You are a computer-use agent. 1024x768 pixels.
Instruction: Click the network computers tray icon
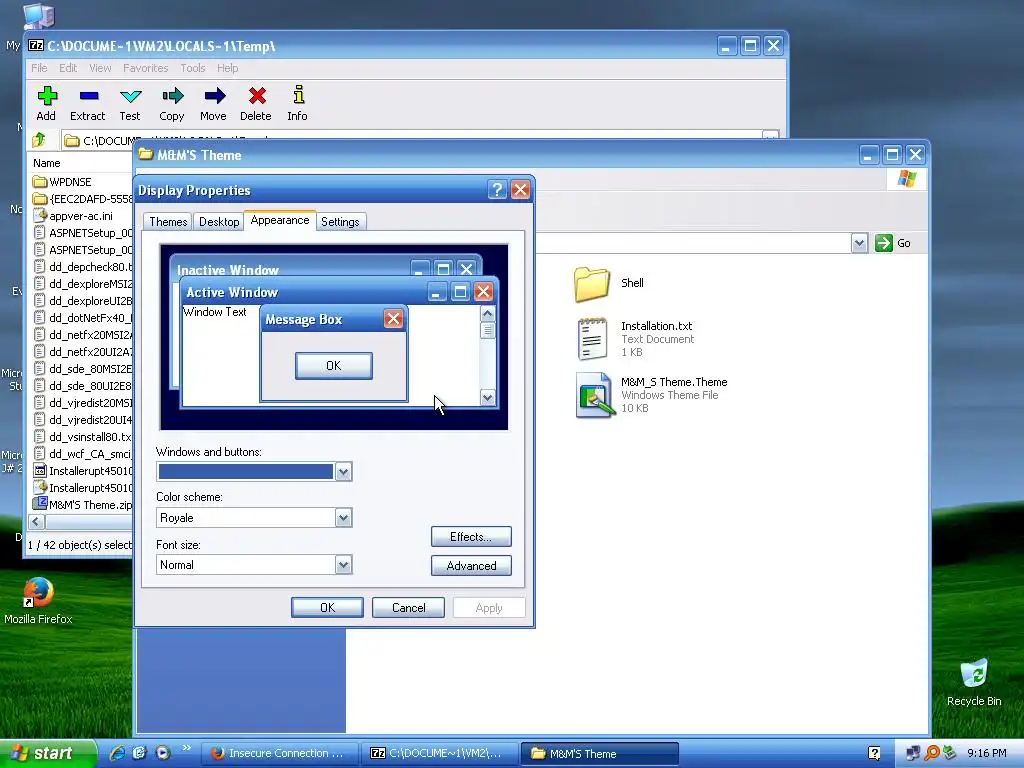[x=914, y=754]
